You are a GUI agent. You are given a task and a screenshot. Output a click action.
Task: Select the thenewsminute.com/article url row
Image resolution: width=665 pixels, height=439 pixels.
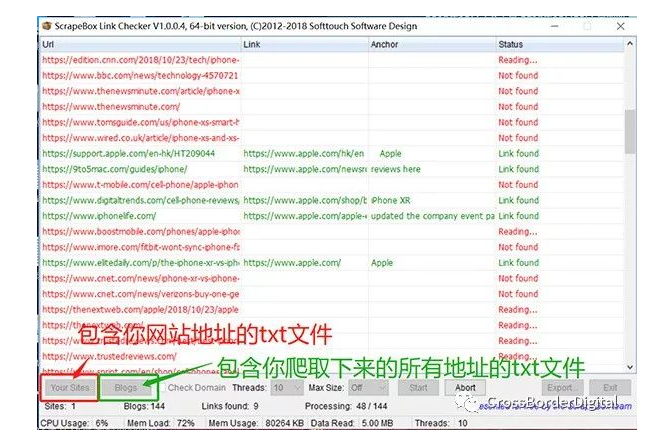[x=141, y=91]
